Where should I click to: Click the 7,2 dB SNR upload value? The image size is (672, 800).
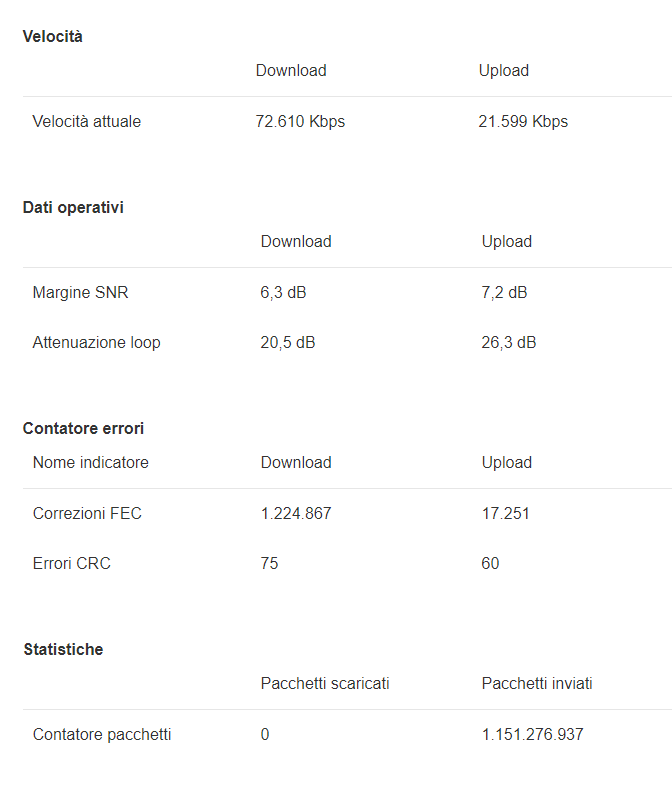[504, 293]
